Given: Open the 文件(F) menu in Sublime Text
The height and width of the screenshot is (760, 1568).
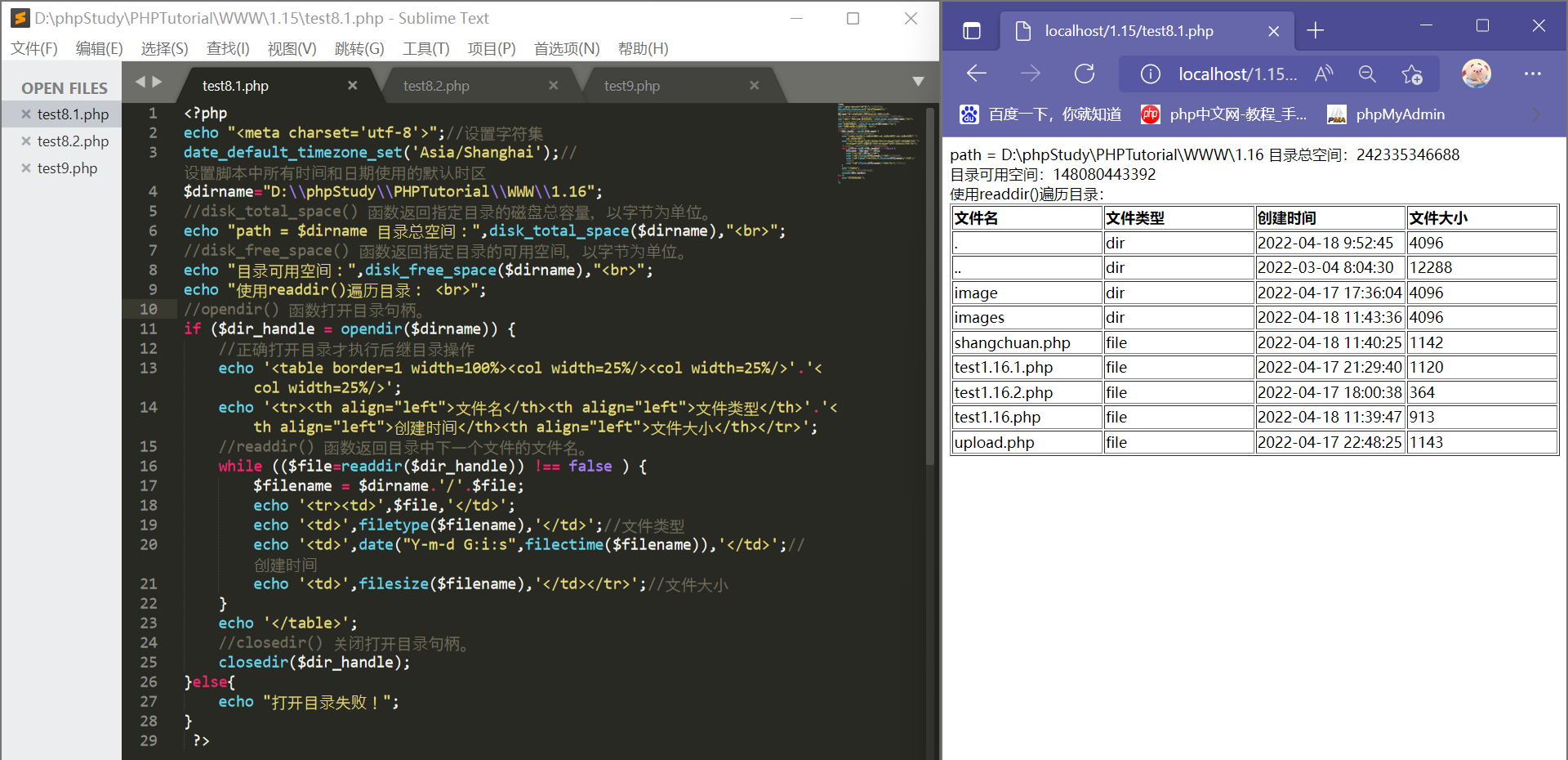Looking at the screenshot, I should point(34,49).
